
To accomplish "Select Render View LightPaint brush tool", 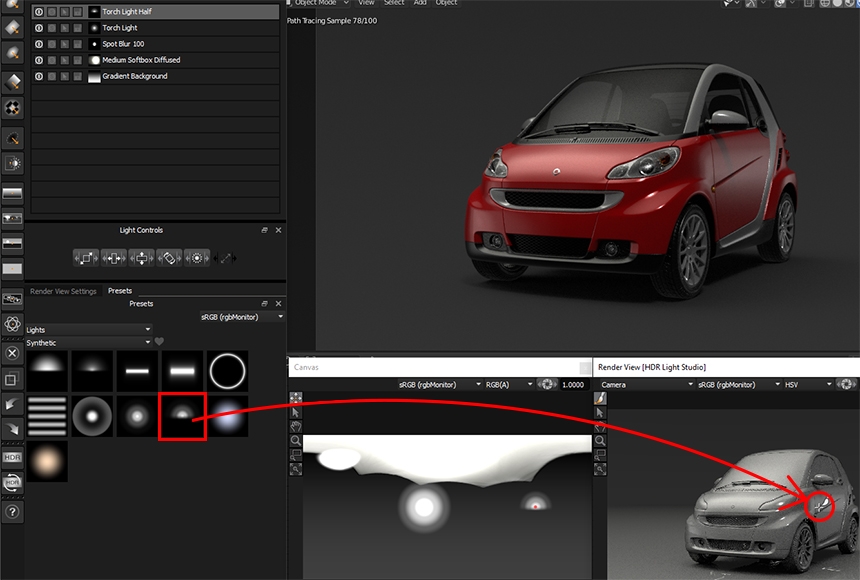I will [600, 398].
